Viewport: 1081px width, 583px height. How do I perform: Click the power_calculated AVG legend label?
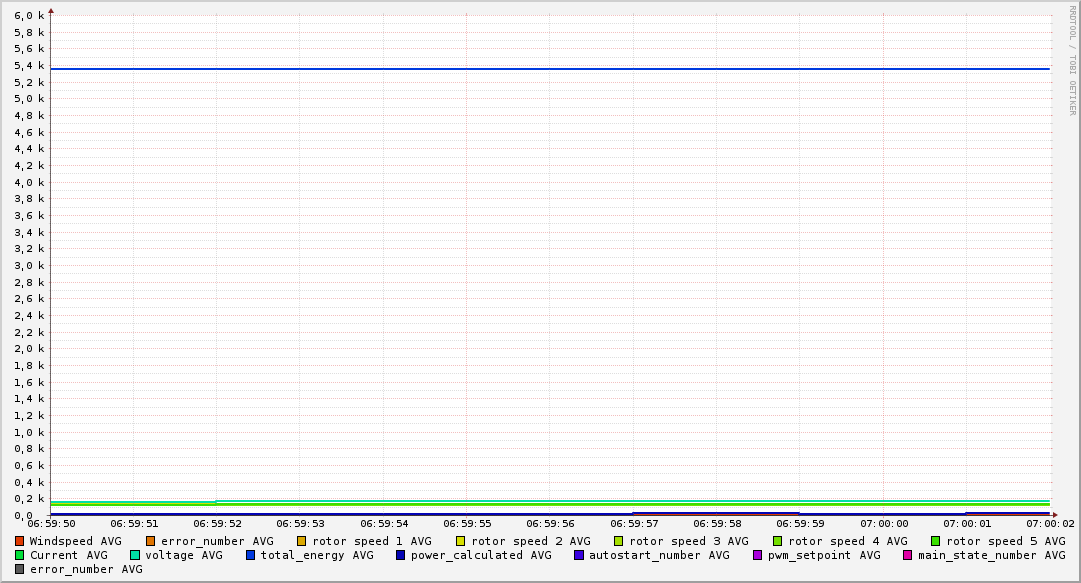point(480,555)
